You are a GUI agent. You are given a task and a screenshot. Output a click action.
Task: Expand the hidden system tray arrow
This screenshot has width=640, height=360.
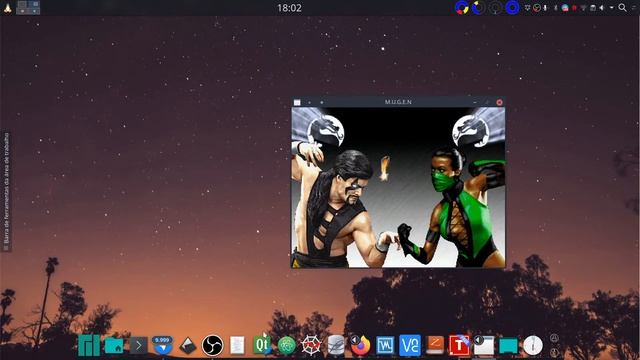pos(611,8)
